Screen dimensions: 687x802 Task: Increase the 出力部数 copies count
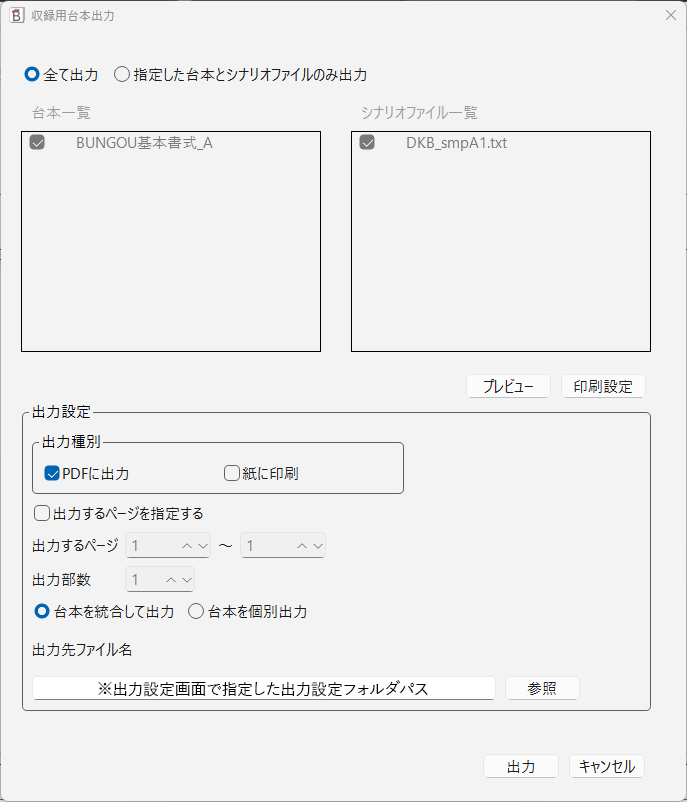tap(171, 580)
